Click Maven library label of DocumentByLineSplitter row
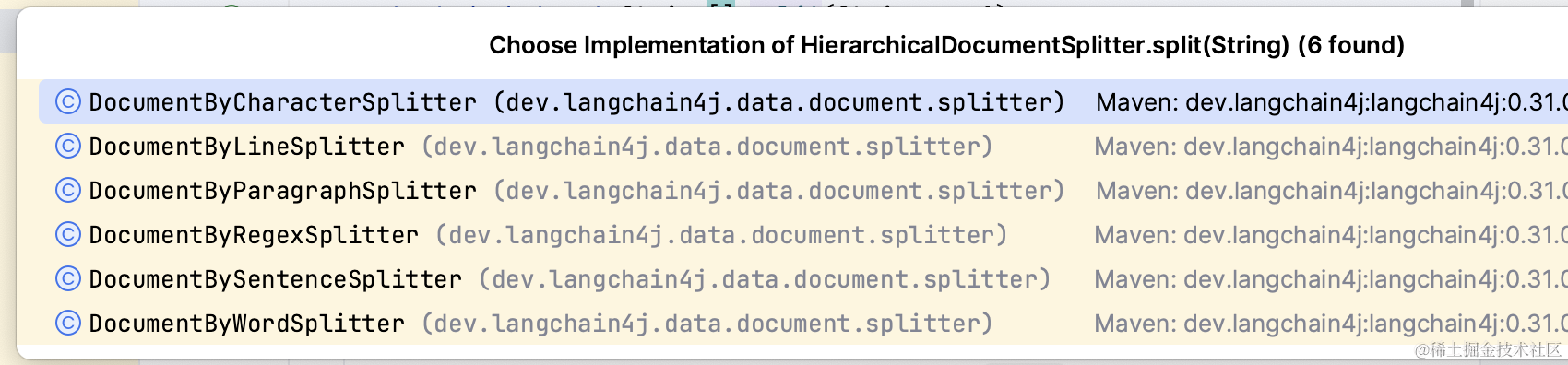This screenshot has height=365, width=1568. click(1330, 146)
